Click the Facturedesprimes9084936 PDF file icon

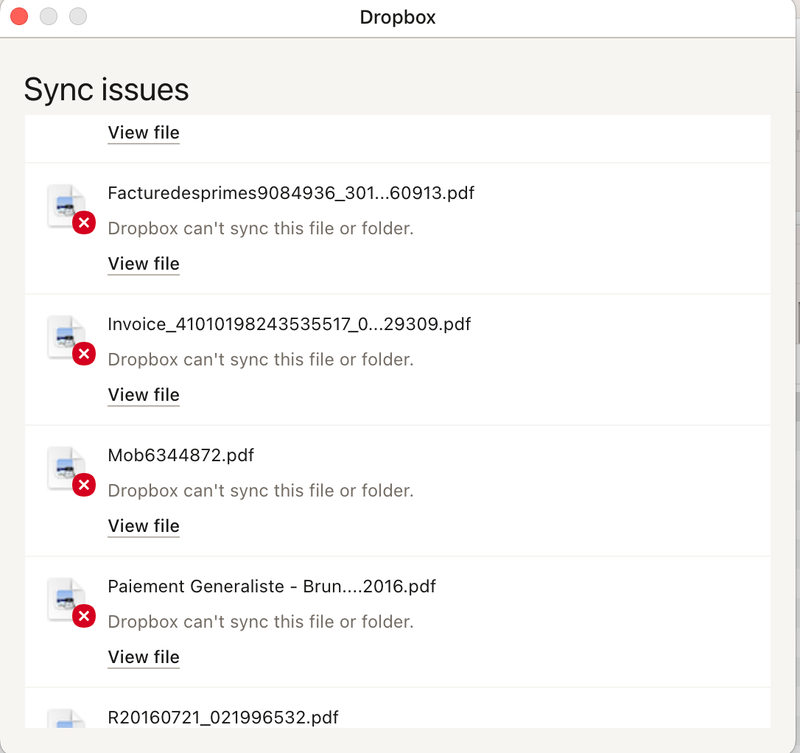point(65,204)
